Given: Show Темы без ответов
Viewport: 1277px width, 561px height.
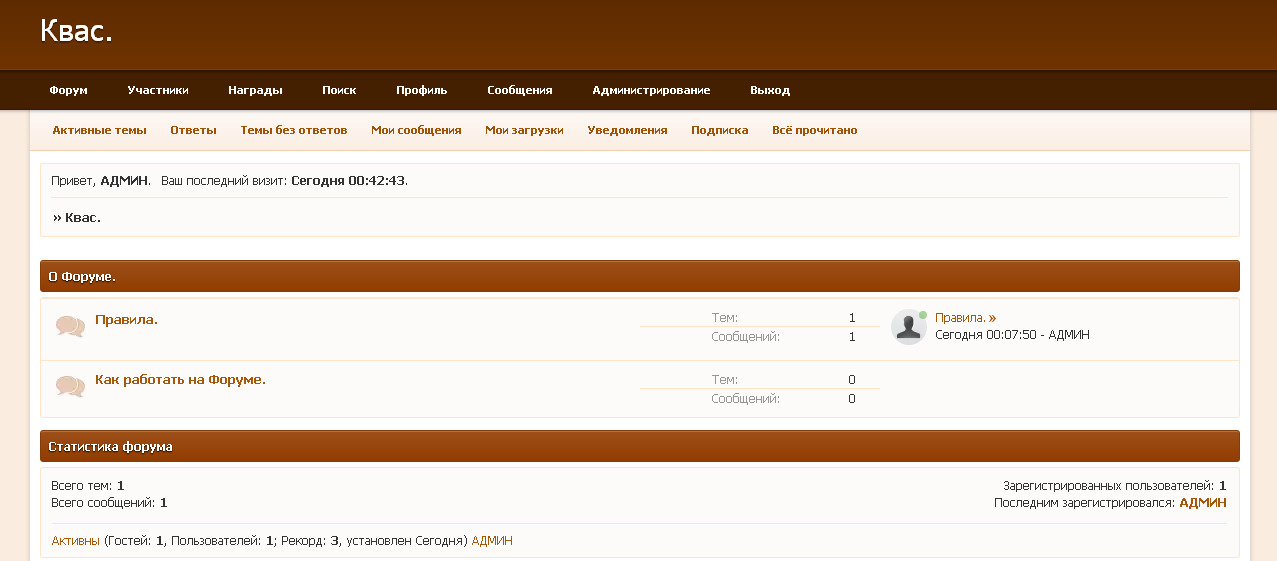Looking at the screenshot, I should [x=294, y=130].
